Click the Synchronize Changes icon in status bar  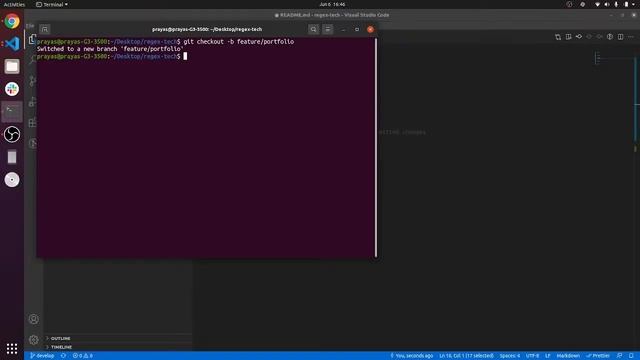[x=63, y=356]
